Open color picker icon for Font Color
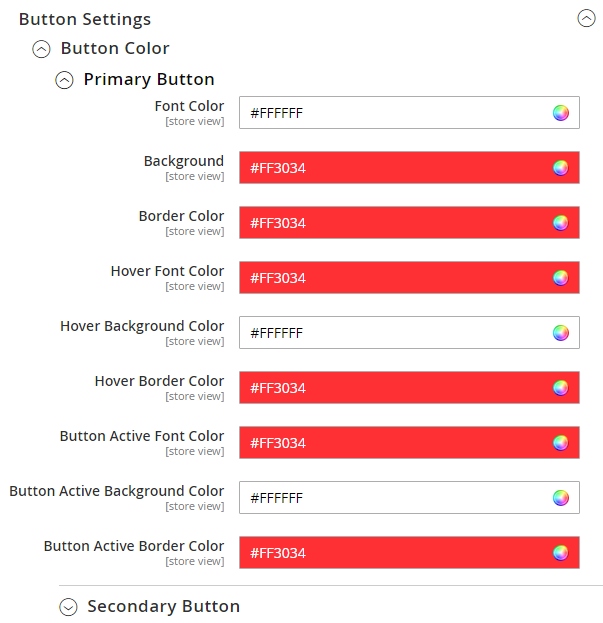603x623 pixels. [561, 113]
